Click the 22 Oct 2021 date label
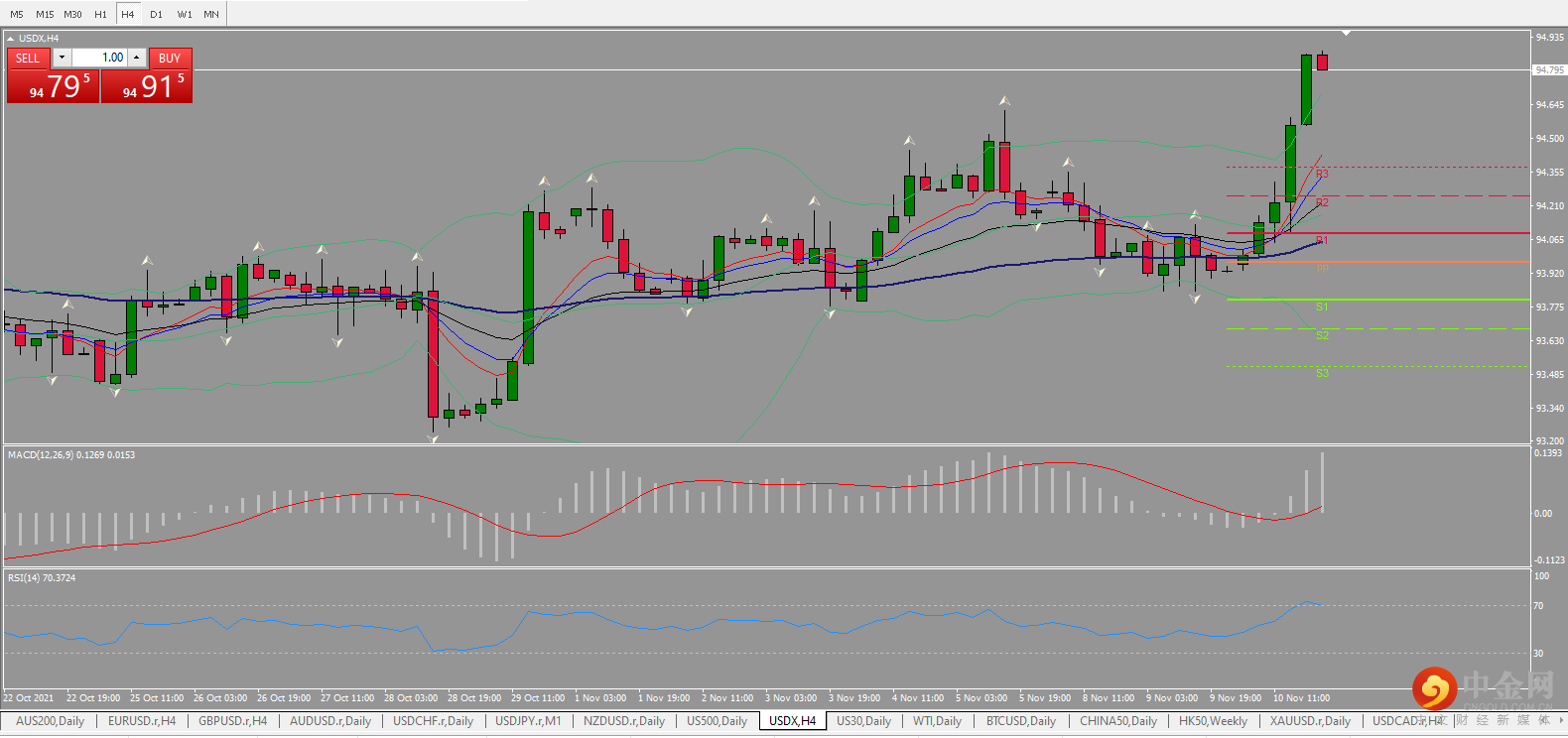This screenshot has height=738, width=1568. 29,698
